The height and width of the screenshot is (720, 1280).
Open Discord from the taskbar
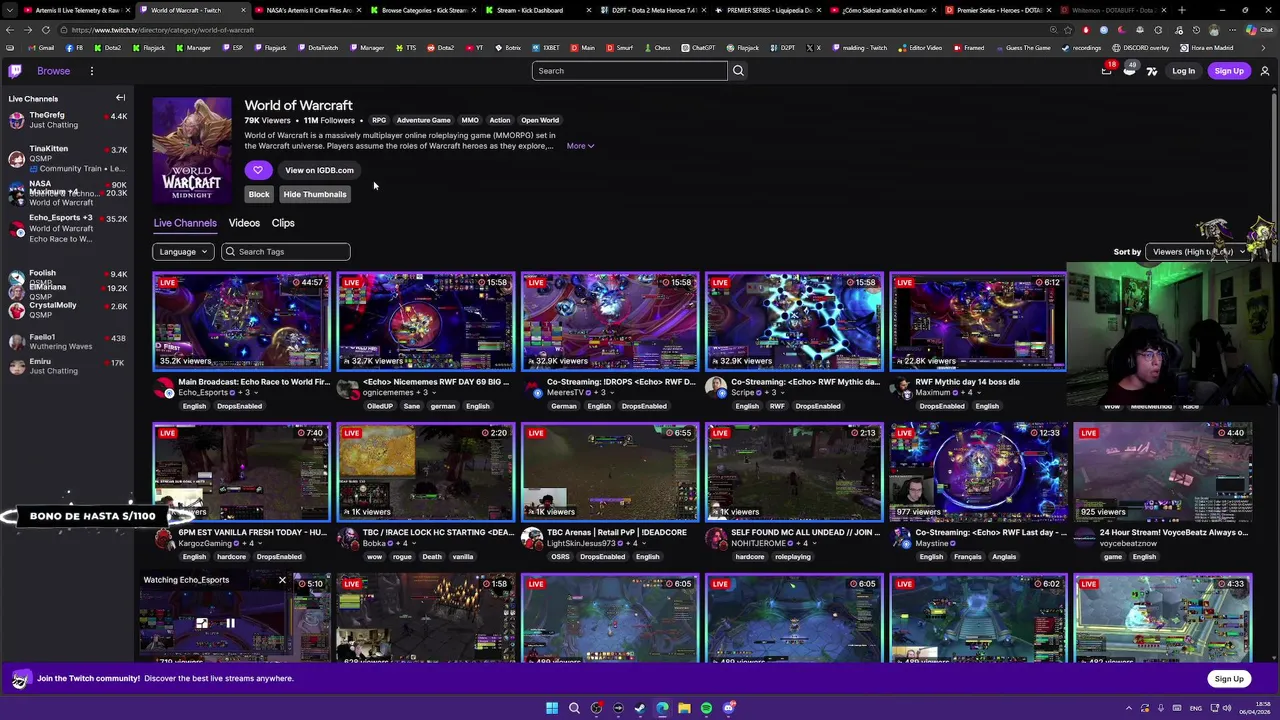click(x=728, y=708)
